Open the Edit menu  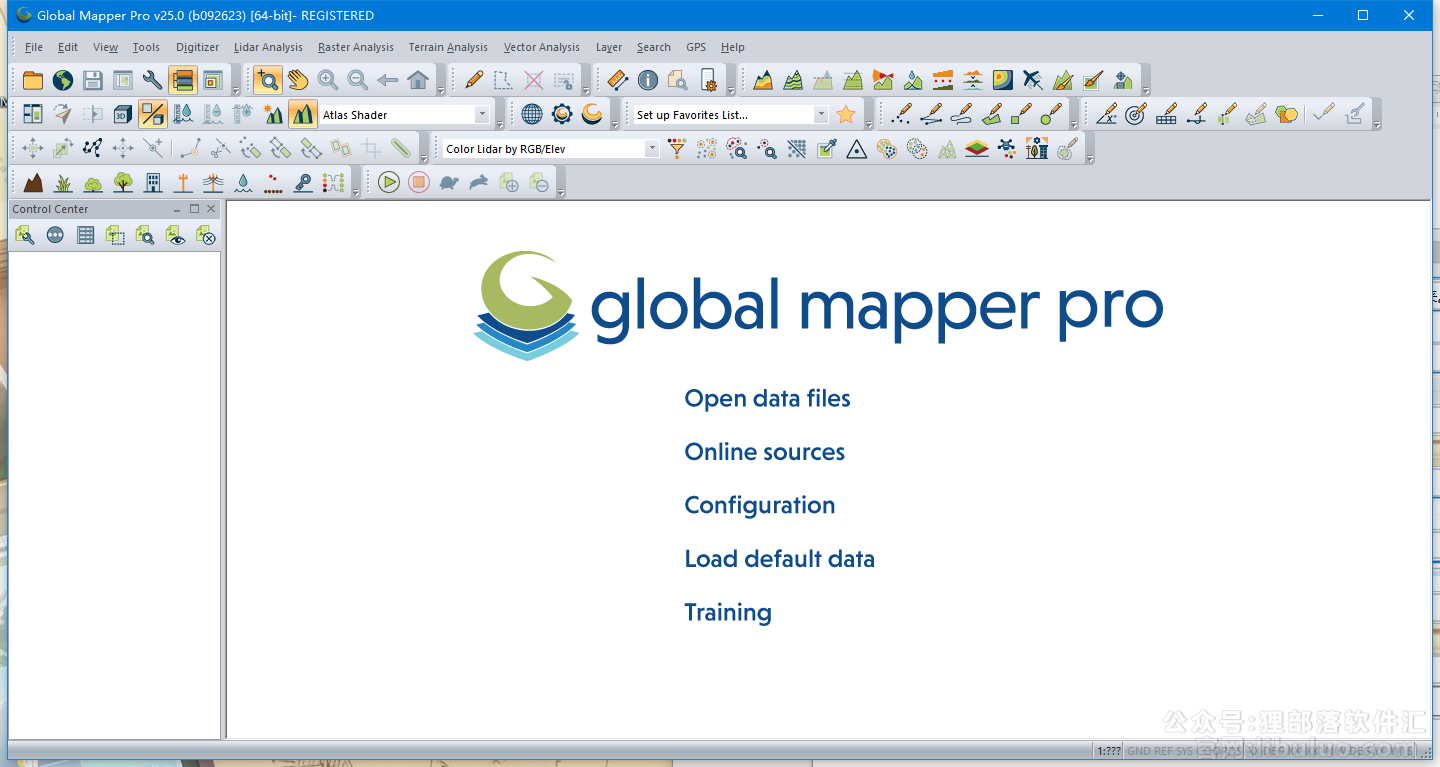pyautogui.click(x=68, y=47)
